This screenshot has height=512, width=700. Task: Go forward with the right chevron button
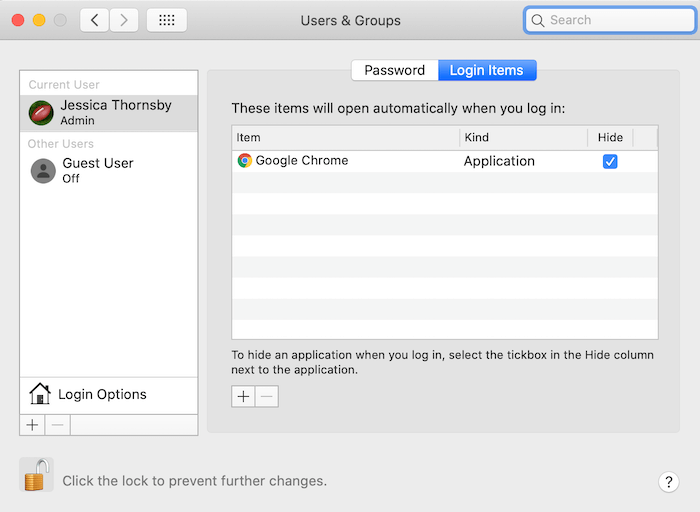[124, 20]
